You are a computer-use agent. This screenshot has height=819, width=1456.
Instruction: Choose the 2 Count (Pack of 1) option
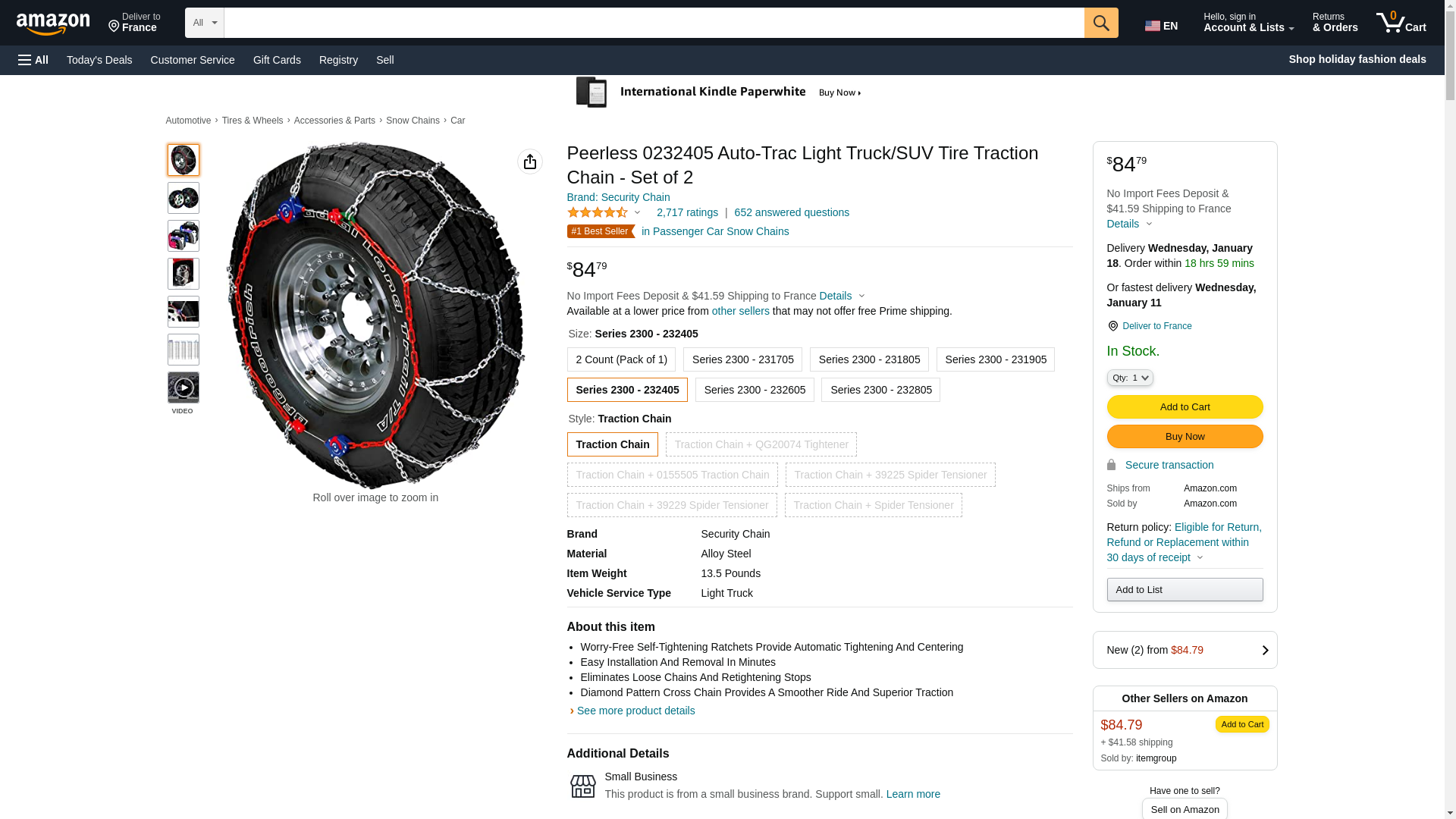(x=621, y=359)
